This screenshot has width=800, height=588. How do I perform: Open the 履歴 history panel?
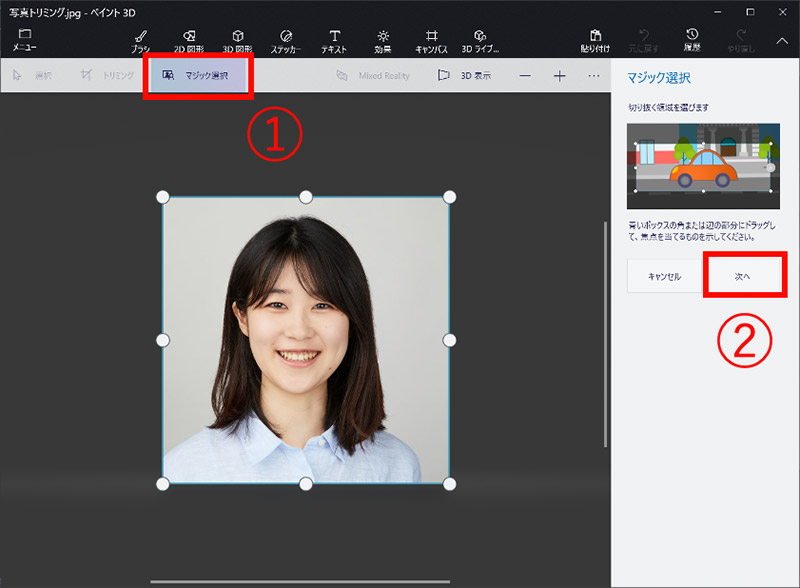pyautogui.click(x=692, y=40)
